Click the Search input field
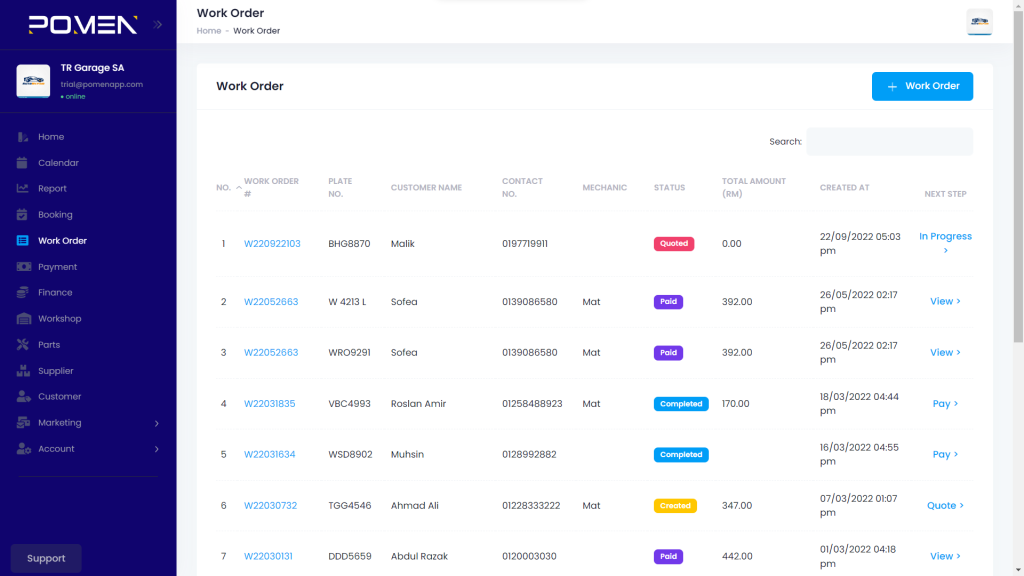This screenshot has height=576, width=1024. click(x=889, y=142)
